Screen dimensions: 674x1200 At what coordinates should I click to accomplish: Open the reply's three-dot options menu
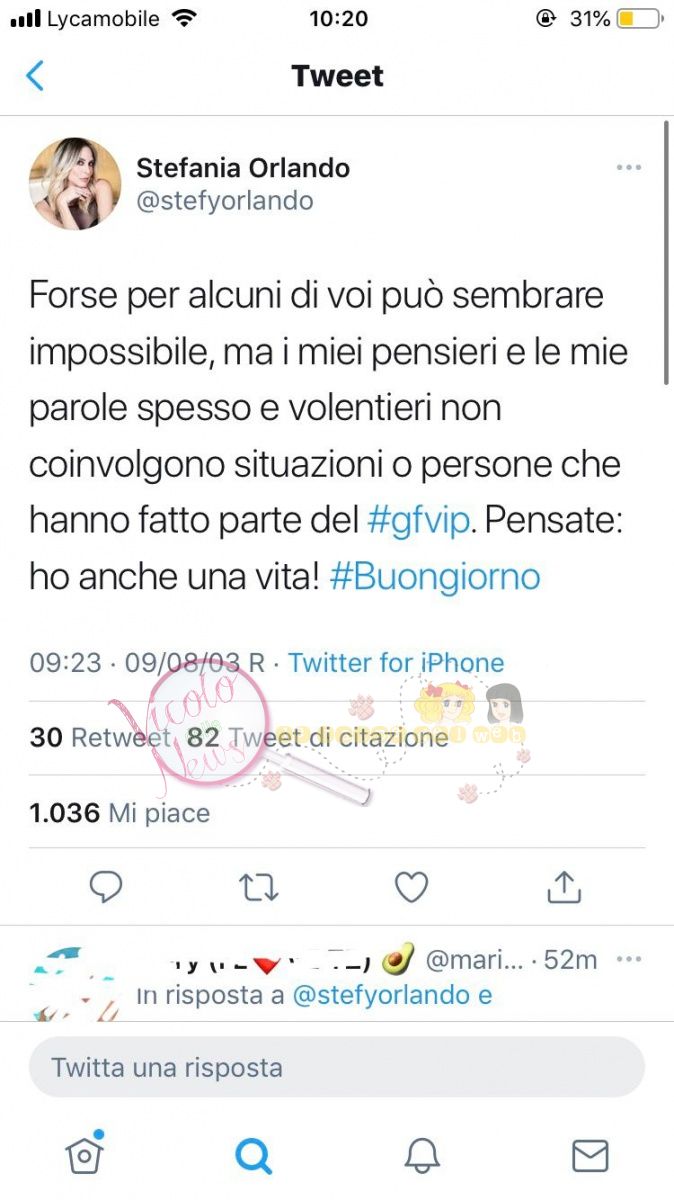coord(628,959)
